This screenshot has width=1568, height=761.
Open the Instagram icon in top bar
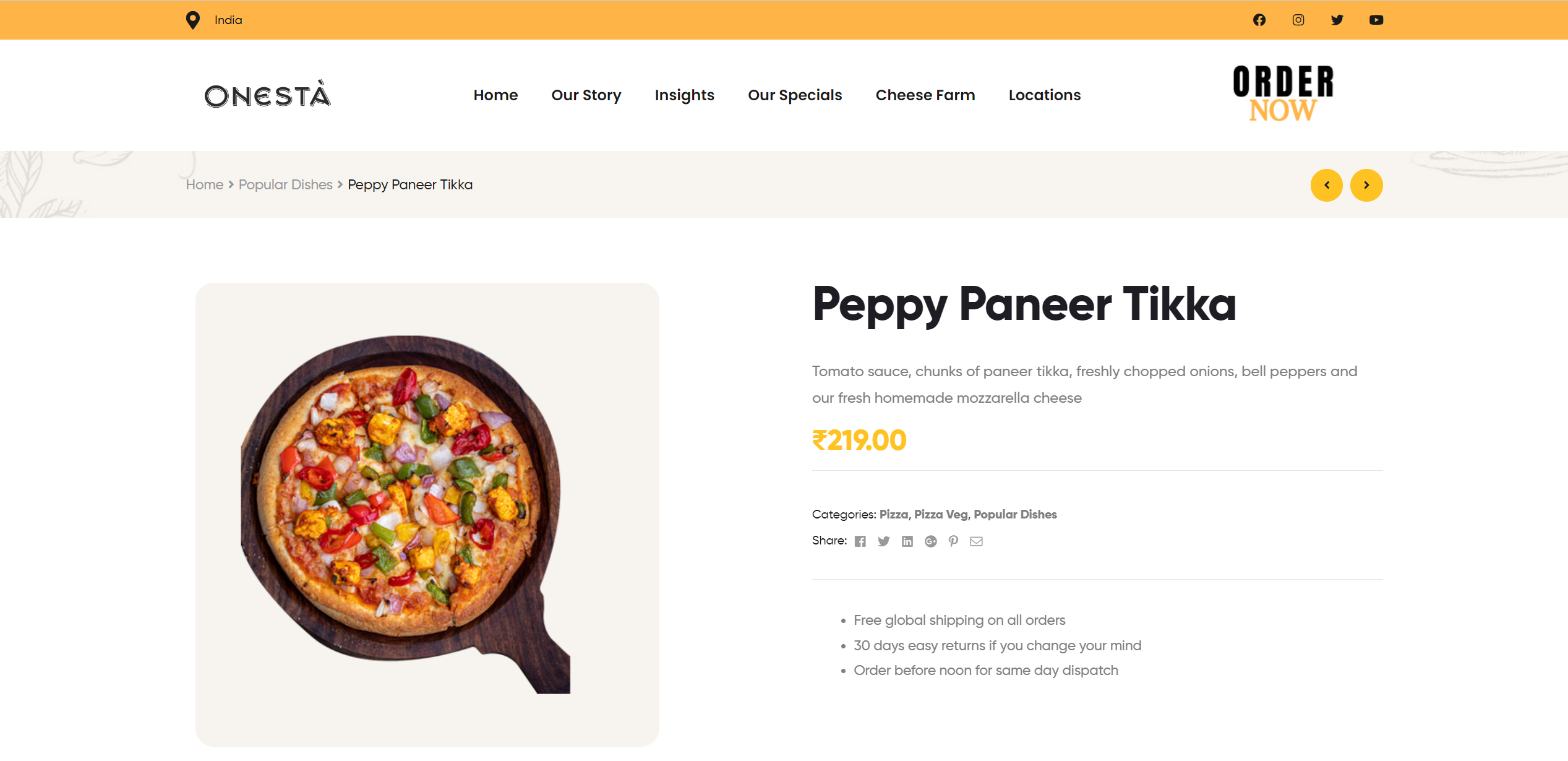tap(1298, 20)
